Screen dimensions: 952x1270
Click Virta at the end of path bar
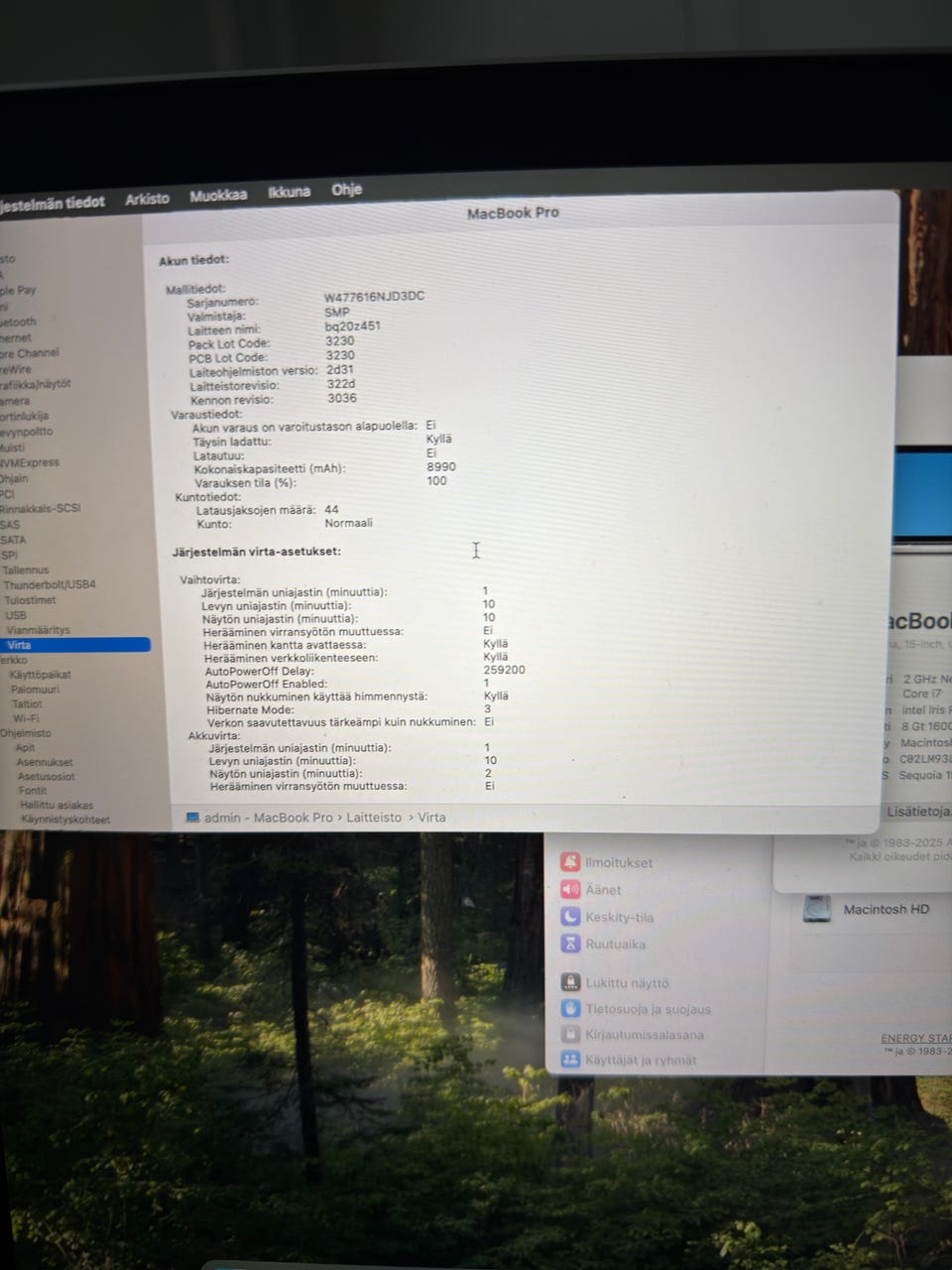(x=431, y=818)
